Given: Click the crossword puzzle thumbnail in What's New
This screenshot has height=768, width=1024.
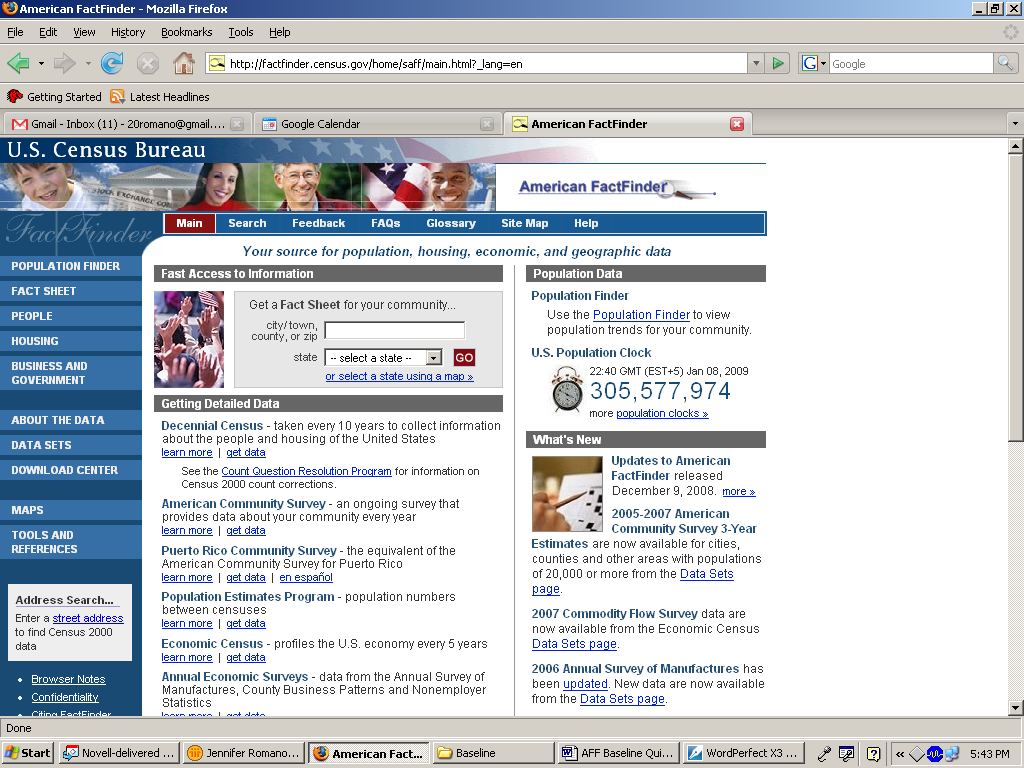Looking at the screenshot, I should pyautogui.click(x=567, y=494).
